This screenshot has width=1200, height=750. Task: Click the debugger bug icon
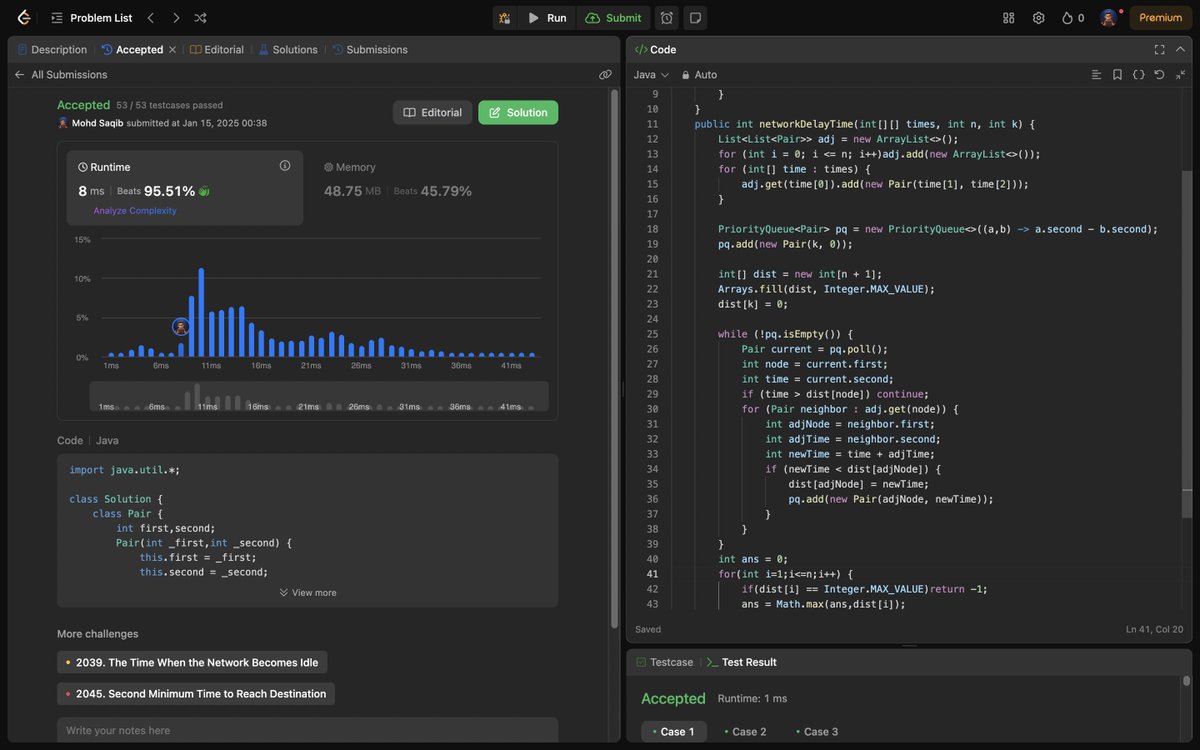click(505, 18)
